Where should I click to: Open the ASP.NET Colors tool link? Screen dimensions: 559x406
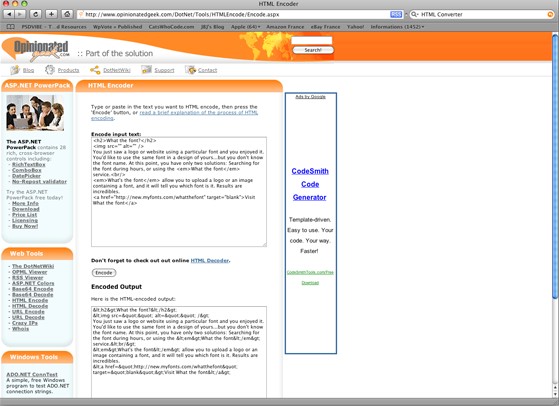[33, 283]
